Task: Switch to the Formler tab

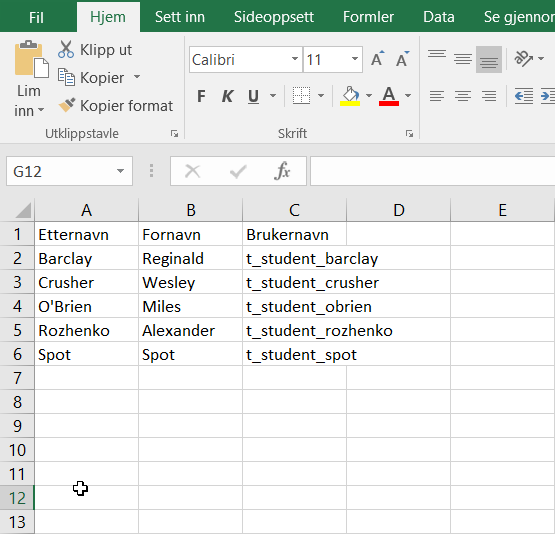Action: coord(368,17)
